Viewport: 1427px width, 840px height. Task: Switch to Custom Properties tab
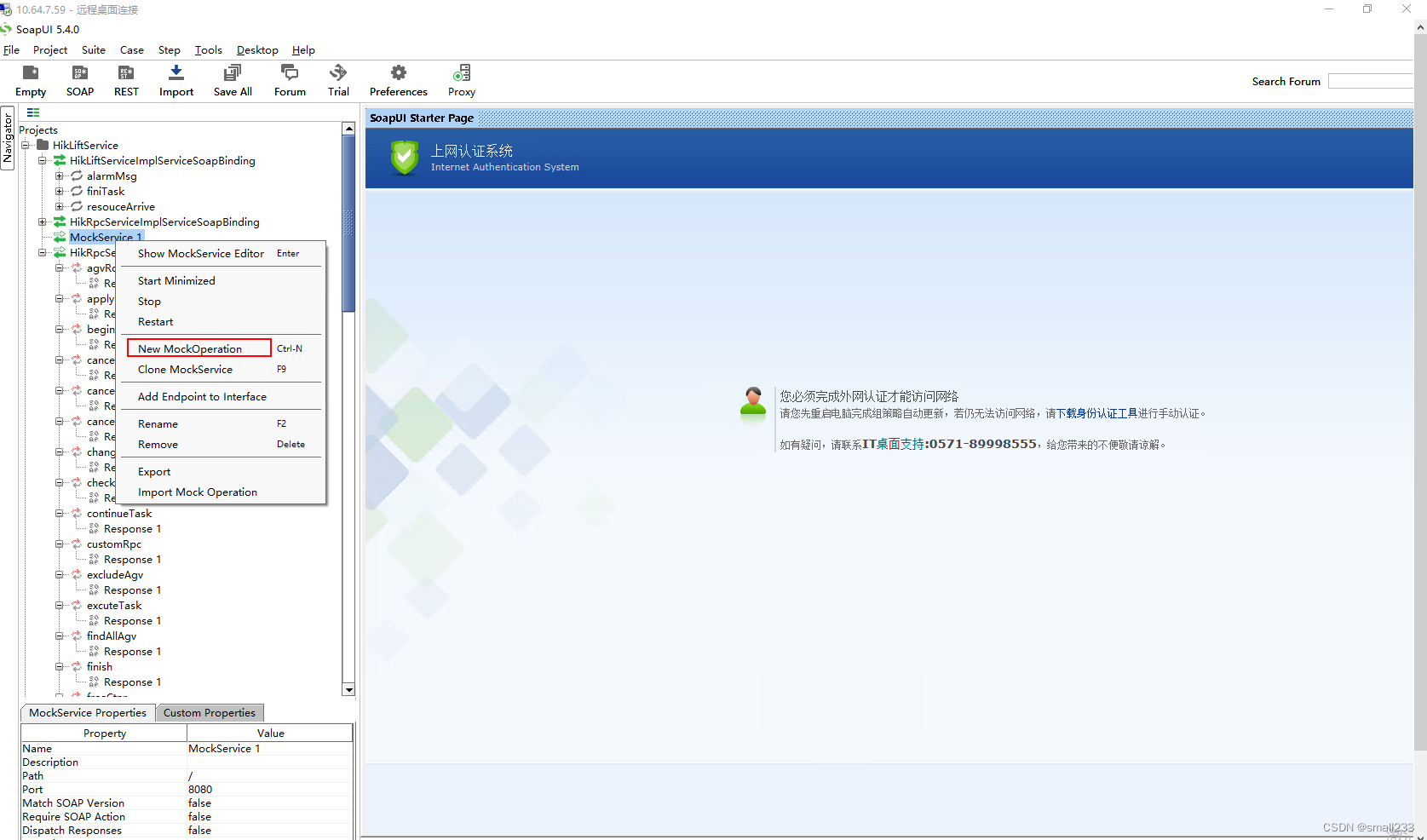(210, 712)
